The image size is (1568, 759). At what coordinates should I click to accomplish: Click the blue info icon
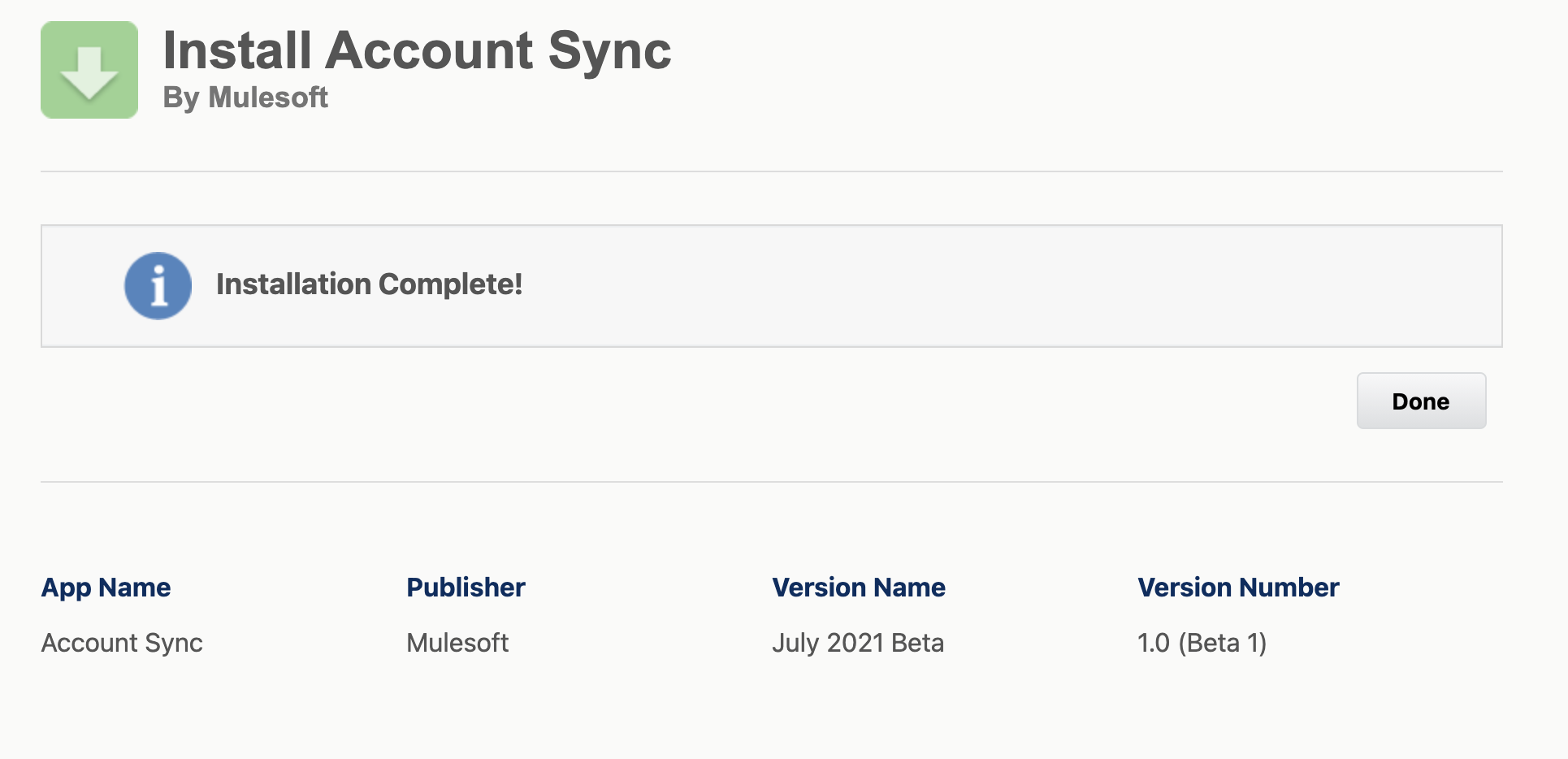(x=158, y=285)
